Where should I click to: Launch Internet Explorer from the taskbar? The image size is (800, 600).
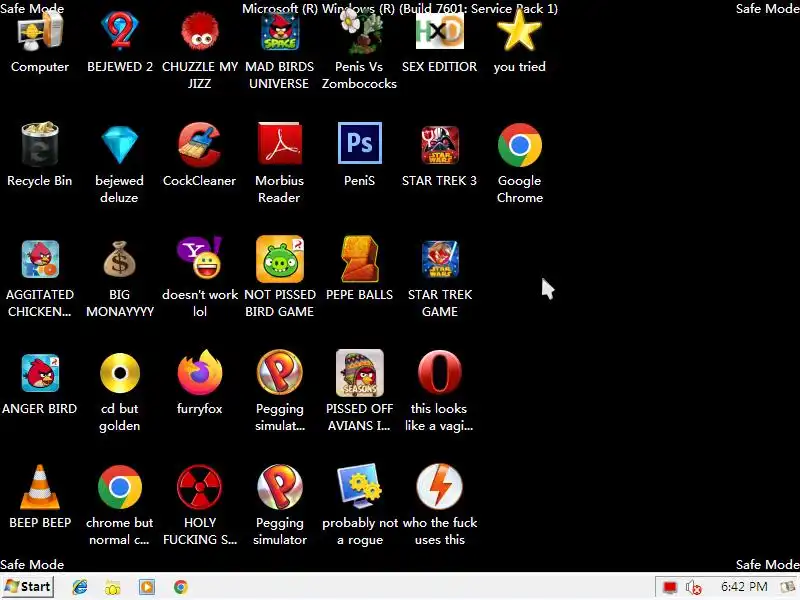80,587
